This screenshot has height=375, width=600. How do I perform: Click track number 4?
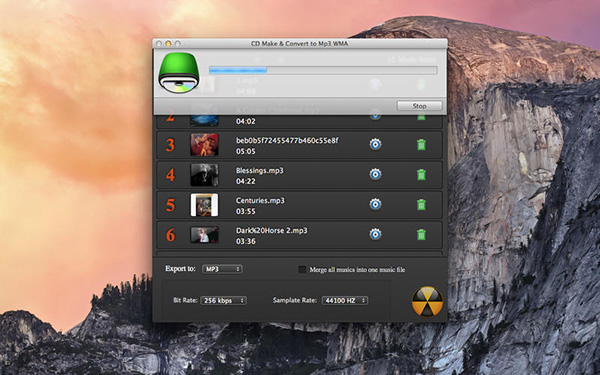(x=170, y=175)
